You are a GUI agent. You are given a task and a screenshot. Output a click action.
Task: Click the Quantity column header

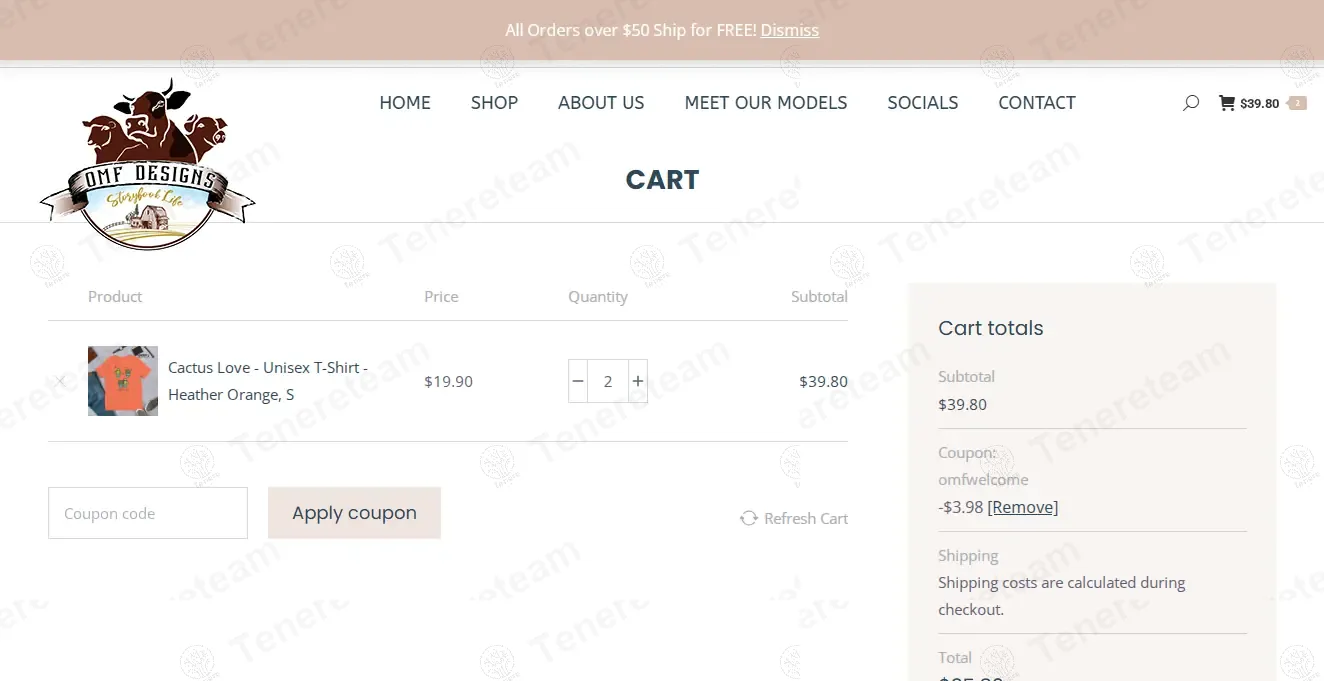(598, 296)
